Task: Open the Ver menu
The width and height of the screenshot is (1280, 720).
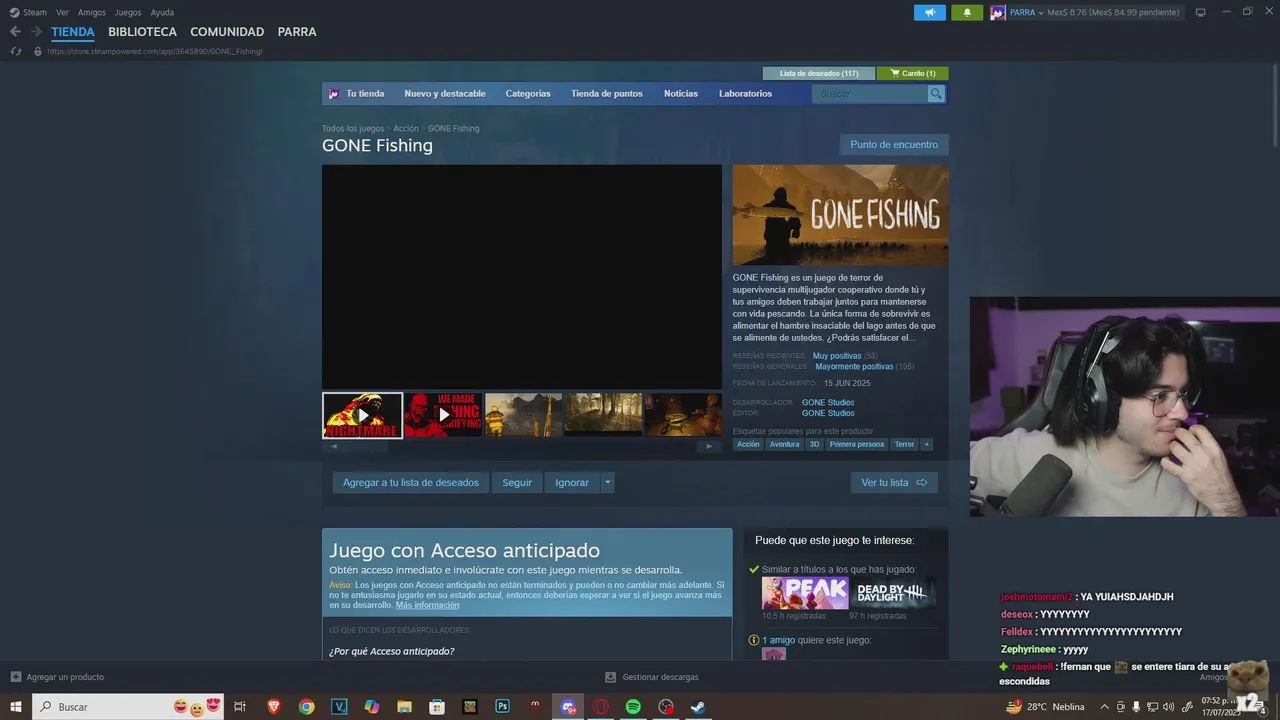Action: (62, 12)
